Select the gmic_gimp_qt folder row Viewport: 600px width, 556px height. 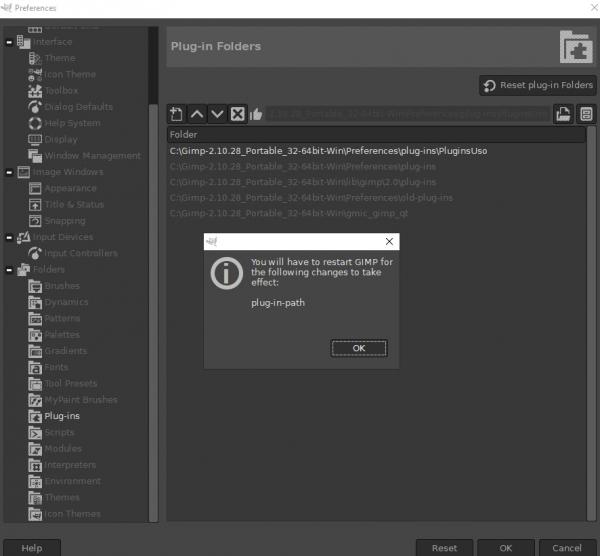point(376,213)
